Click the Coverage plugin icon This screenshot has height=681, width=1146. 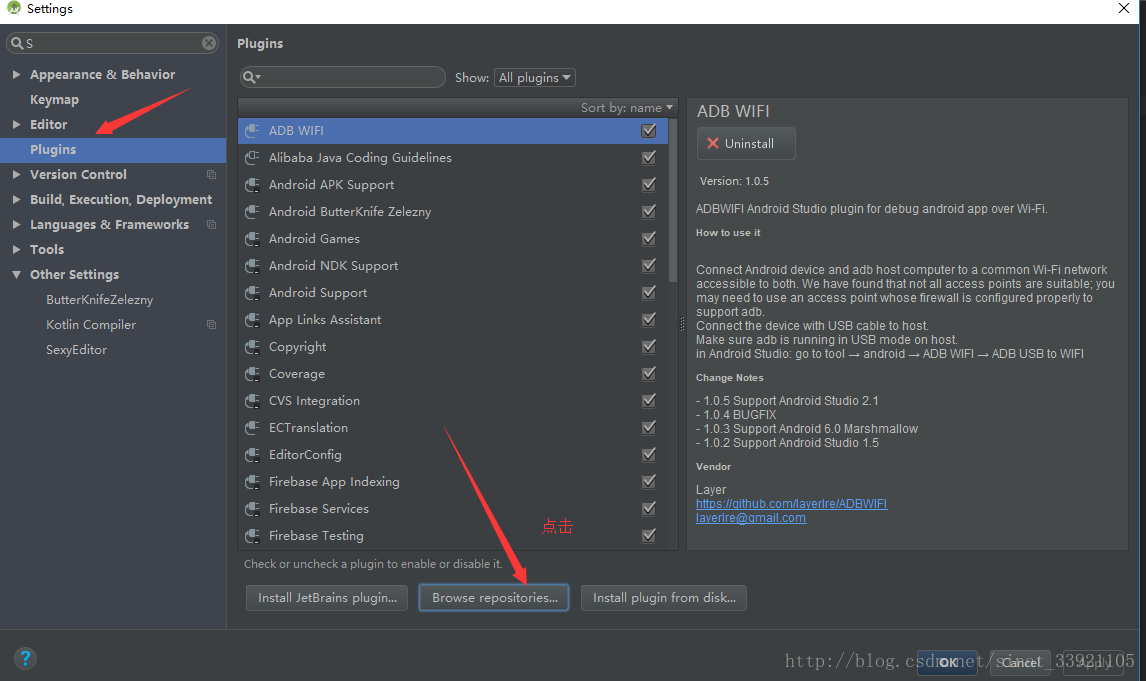pyautogui.click(x=252, y=374)
